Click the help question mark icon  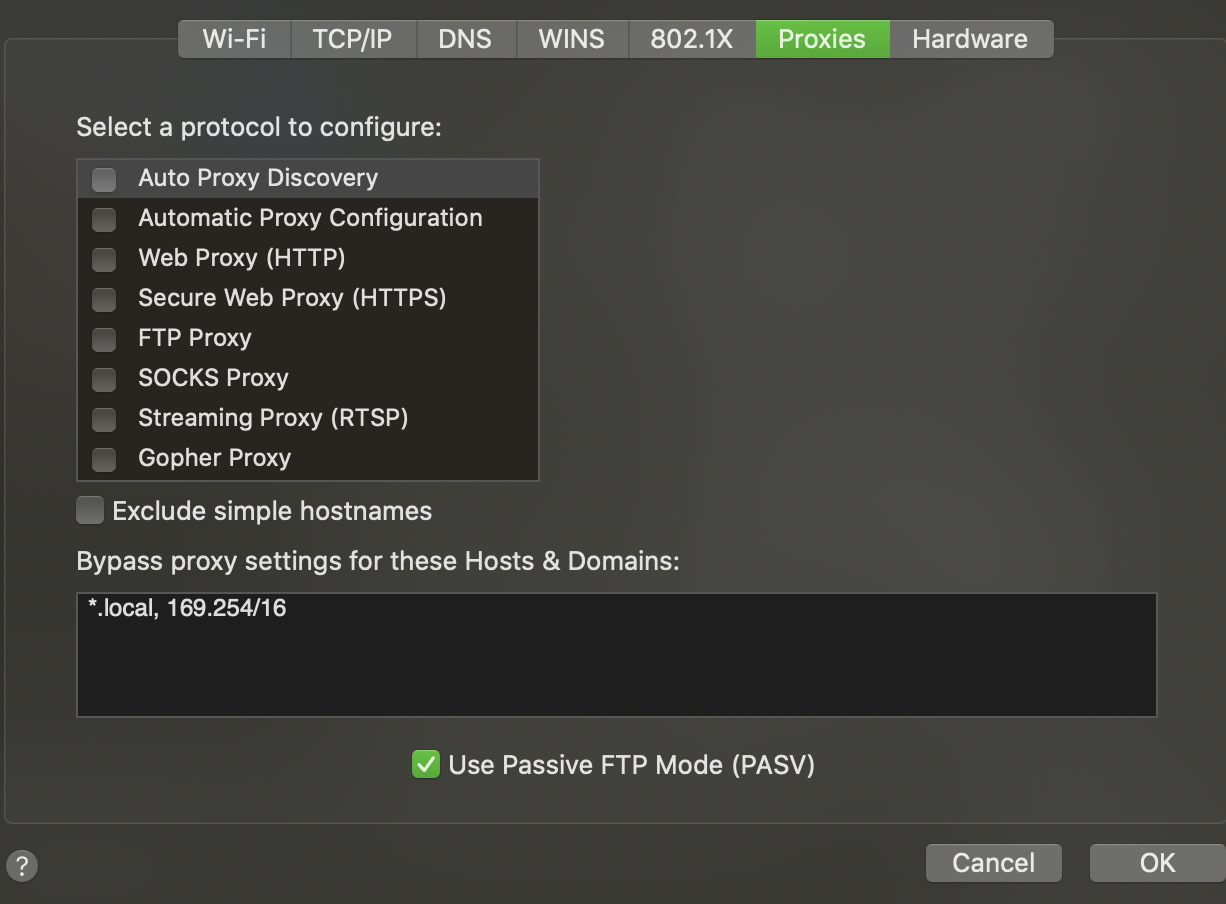point(22,865)
